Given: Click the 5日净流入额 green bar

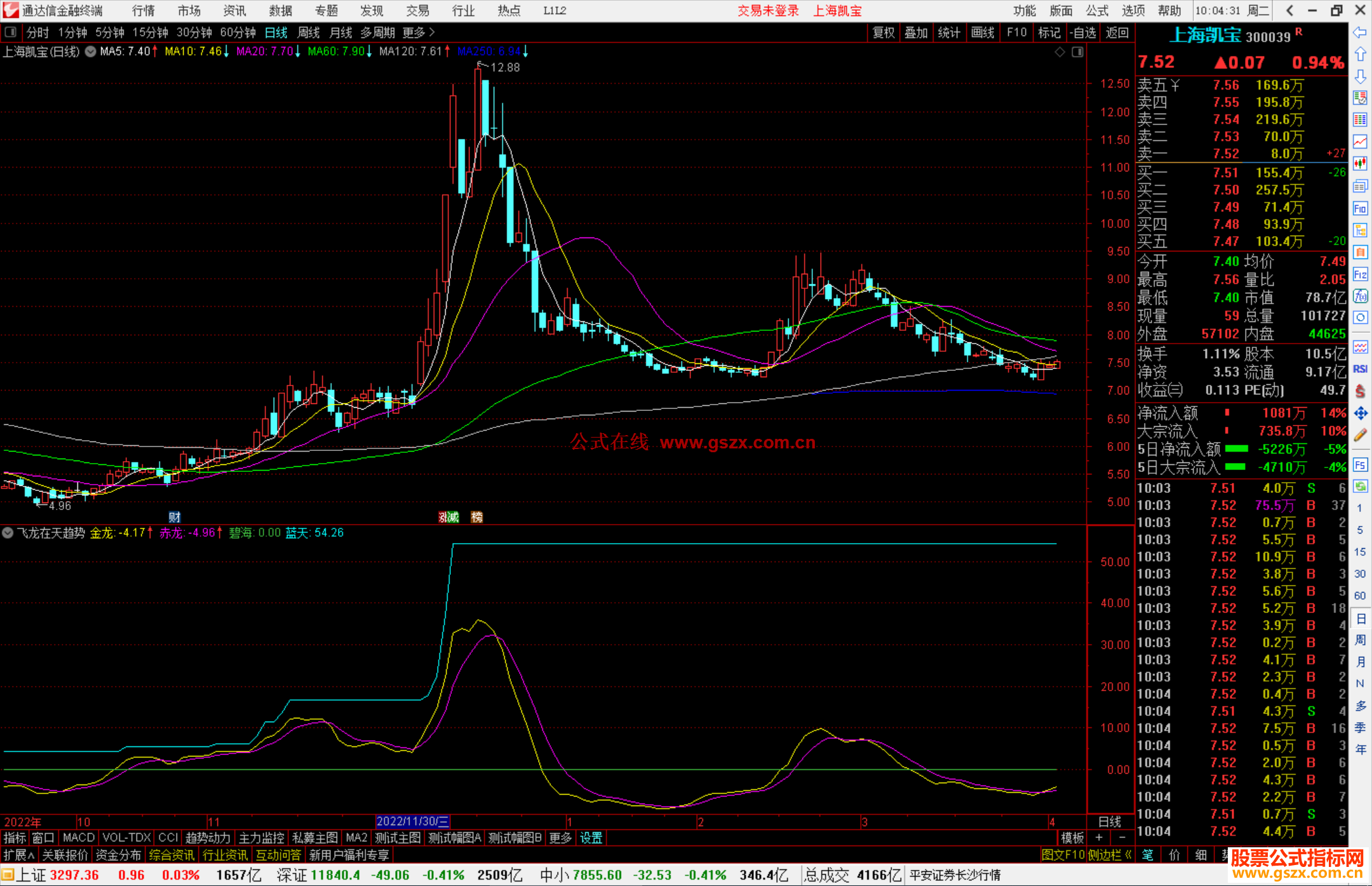Looking at the screenshot, I should (x=1236, y=449).
